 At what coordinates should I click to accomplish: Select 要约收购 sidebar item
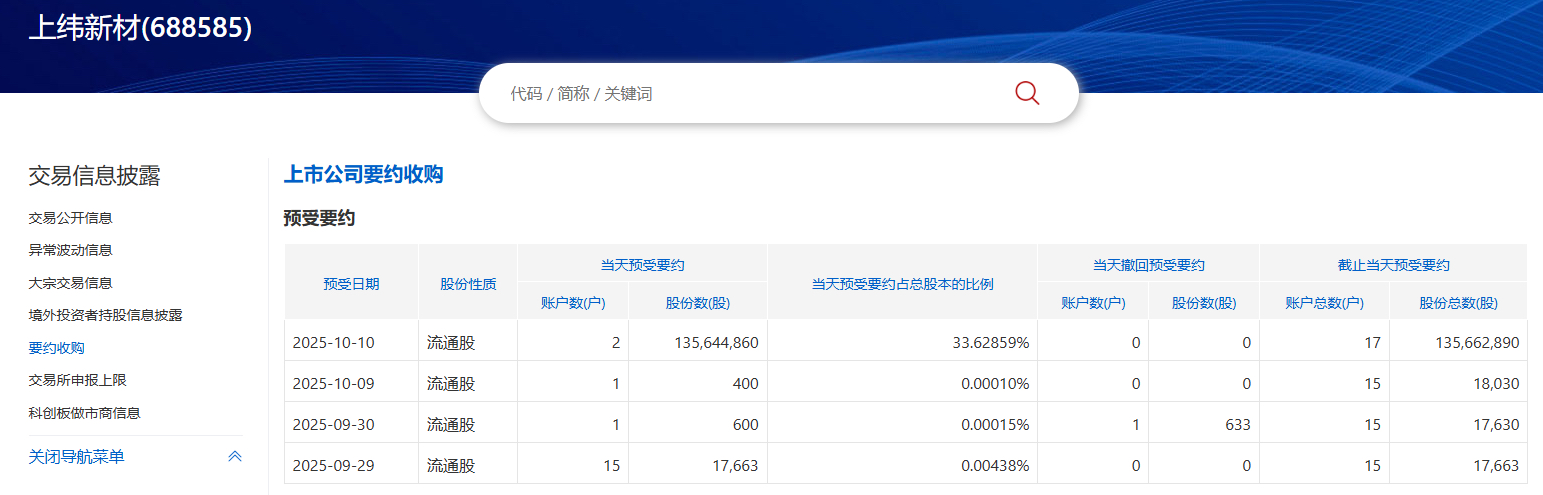coord(56,348)
